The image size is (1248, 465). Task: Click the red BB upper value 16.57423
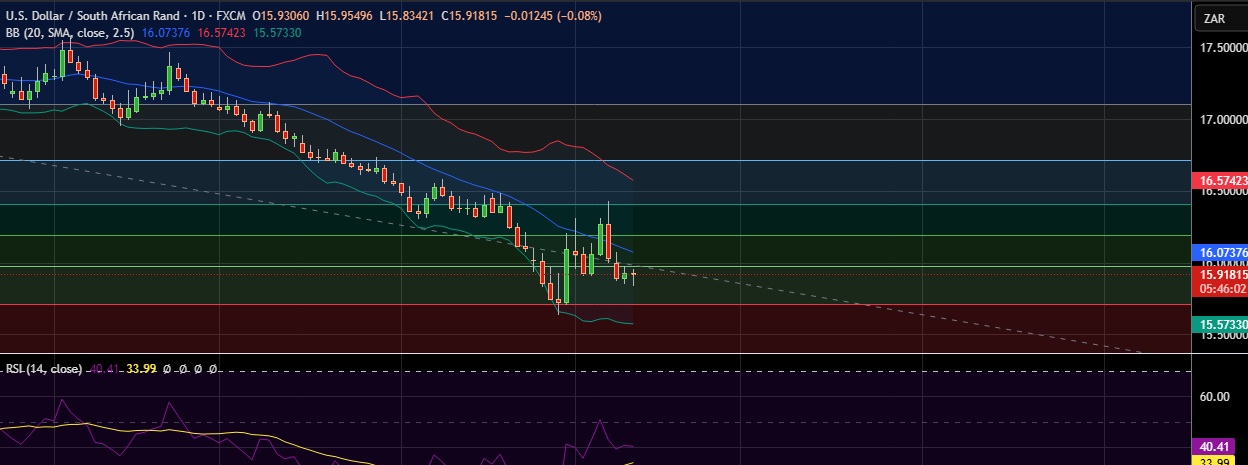click(x=222, y=33)
